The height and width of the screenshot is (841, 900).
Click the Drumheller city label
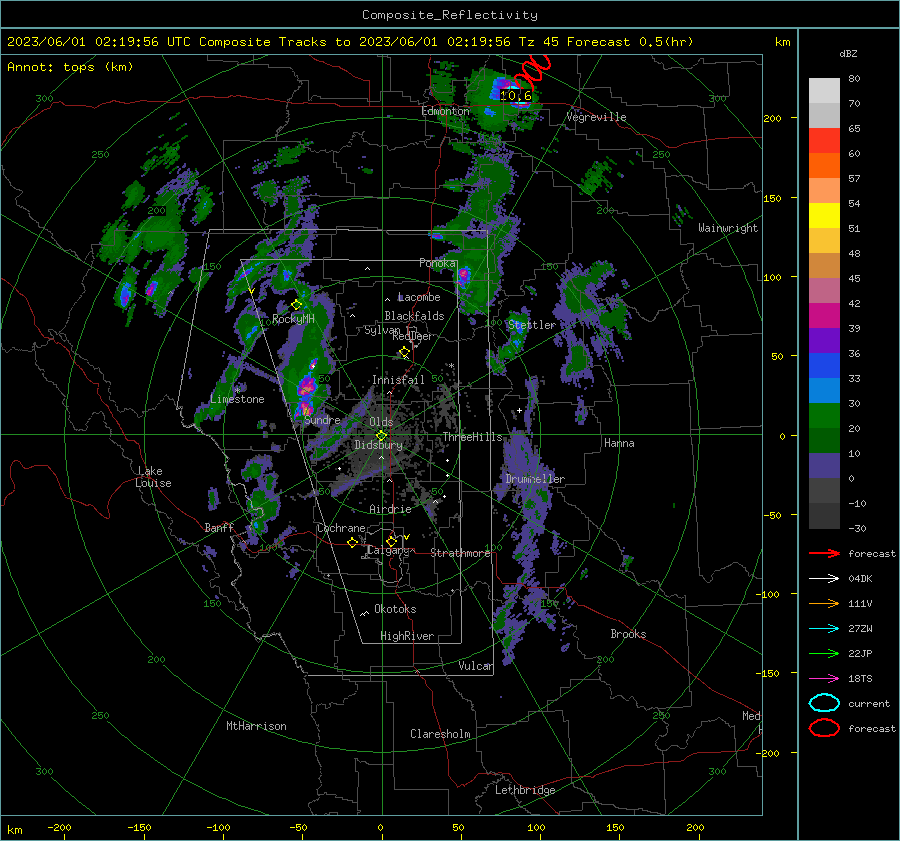click(x=535, y=479)
